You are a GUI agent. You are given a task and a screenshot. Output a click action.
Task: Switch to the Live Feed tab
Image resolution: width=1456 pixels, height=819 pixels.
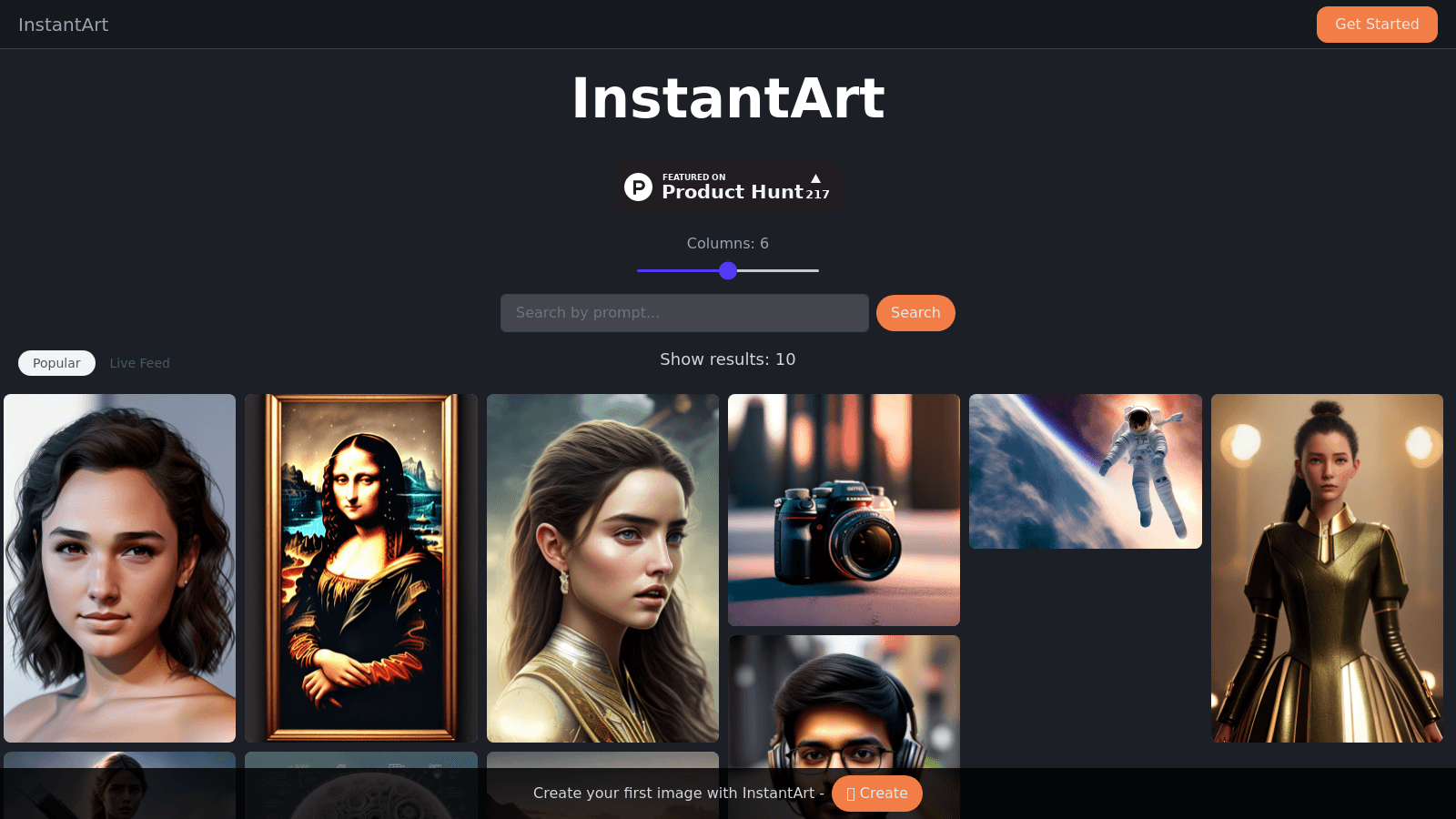pyautogui.click(x=139, y=363)
